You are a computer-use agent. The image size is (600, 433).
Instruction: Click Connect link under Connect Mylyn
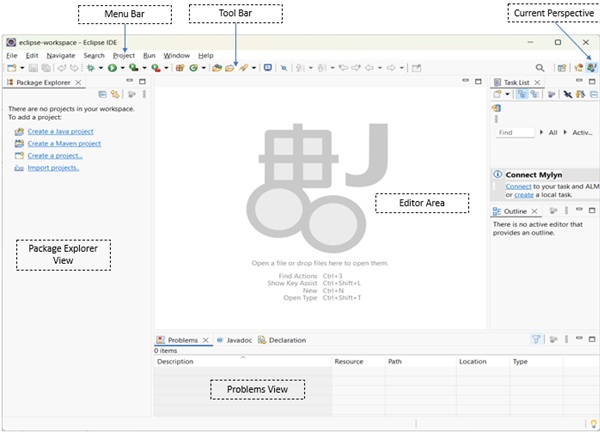pos(518,187)
